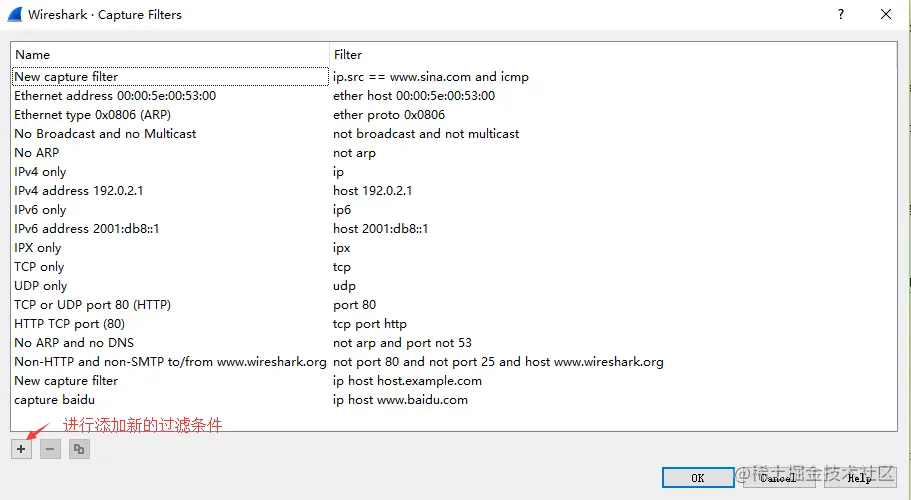911x500 pixels.
Task: Click filter 'host 2001:db8::1'
Action: pos(381,229)
